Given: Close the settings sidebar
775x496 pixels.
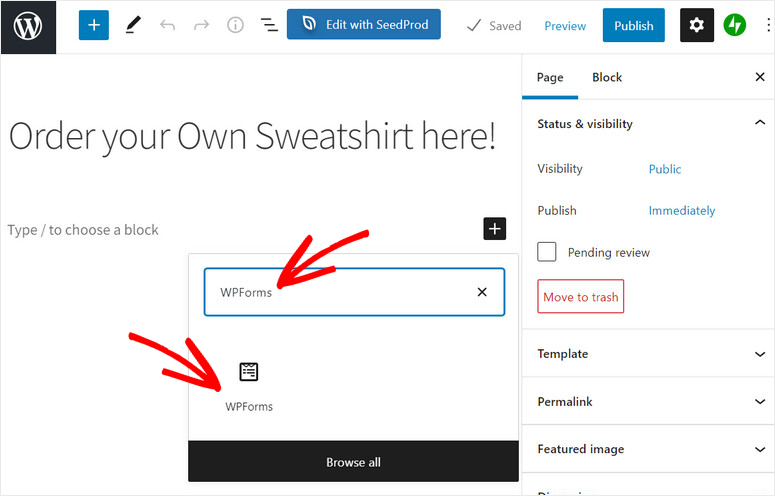Looking at the screenshot, I should (760, 77).
